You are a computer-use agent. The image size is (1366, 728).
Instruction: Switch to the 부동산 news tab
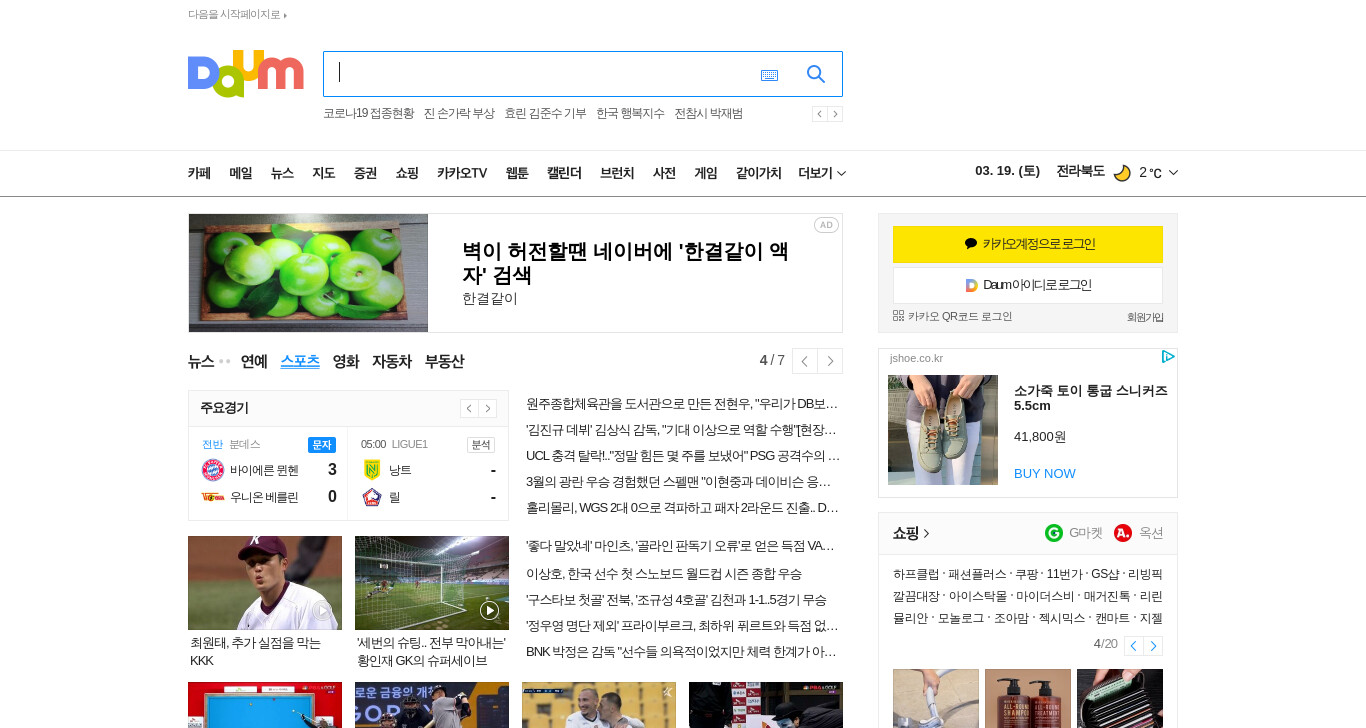(444, 362)
